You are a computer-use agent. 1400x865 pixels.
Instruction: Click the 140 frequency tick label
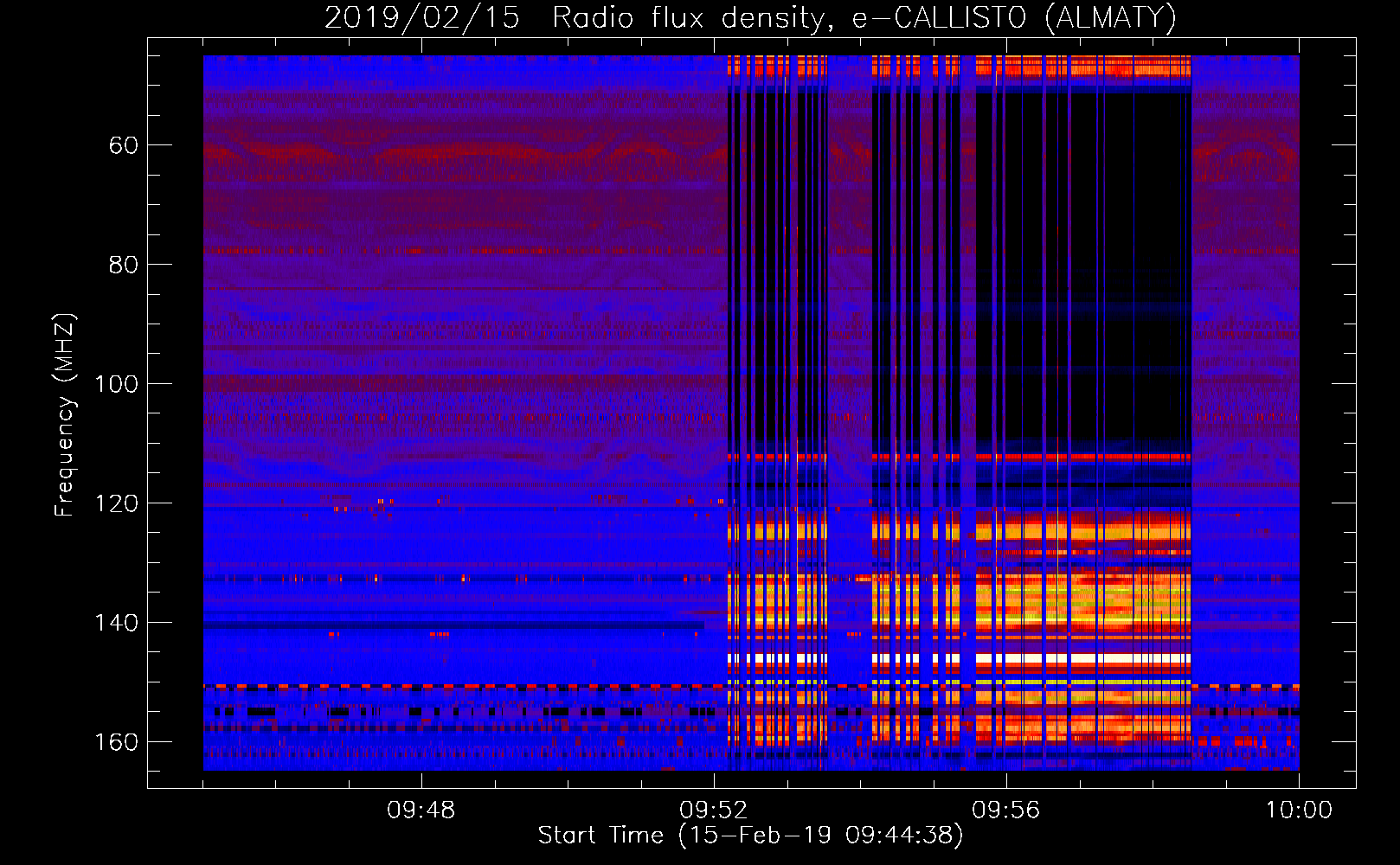(x=117, y=623)
